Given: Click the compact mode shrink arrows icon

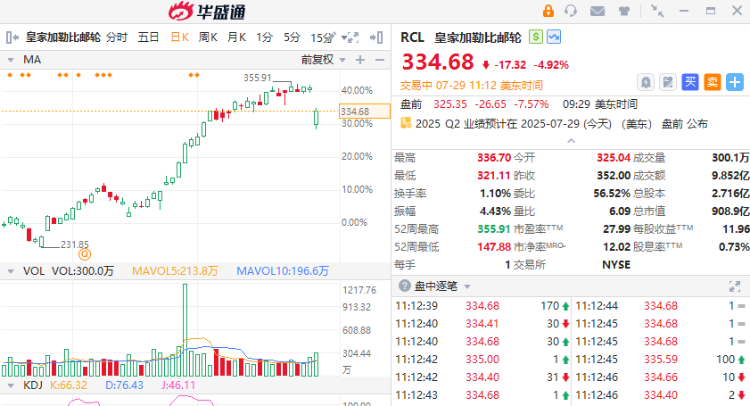Looking at the screenshot, I should tap(657, 11).
